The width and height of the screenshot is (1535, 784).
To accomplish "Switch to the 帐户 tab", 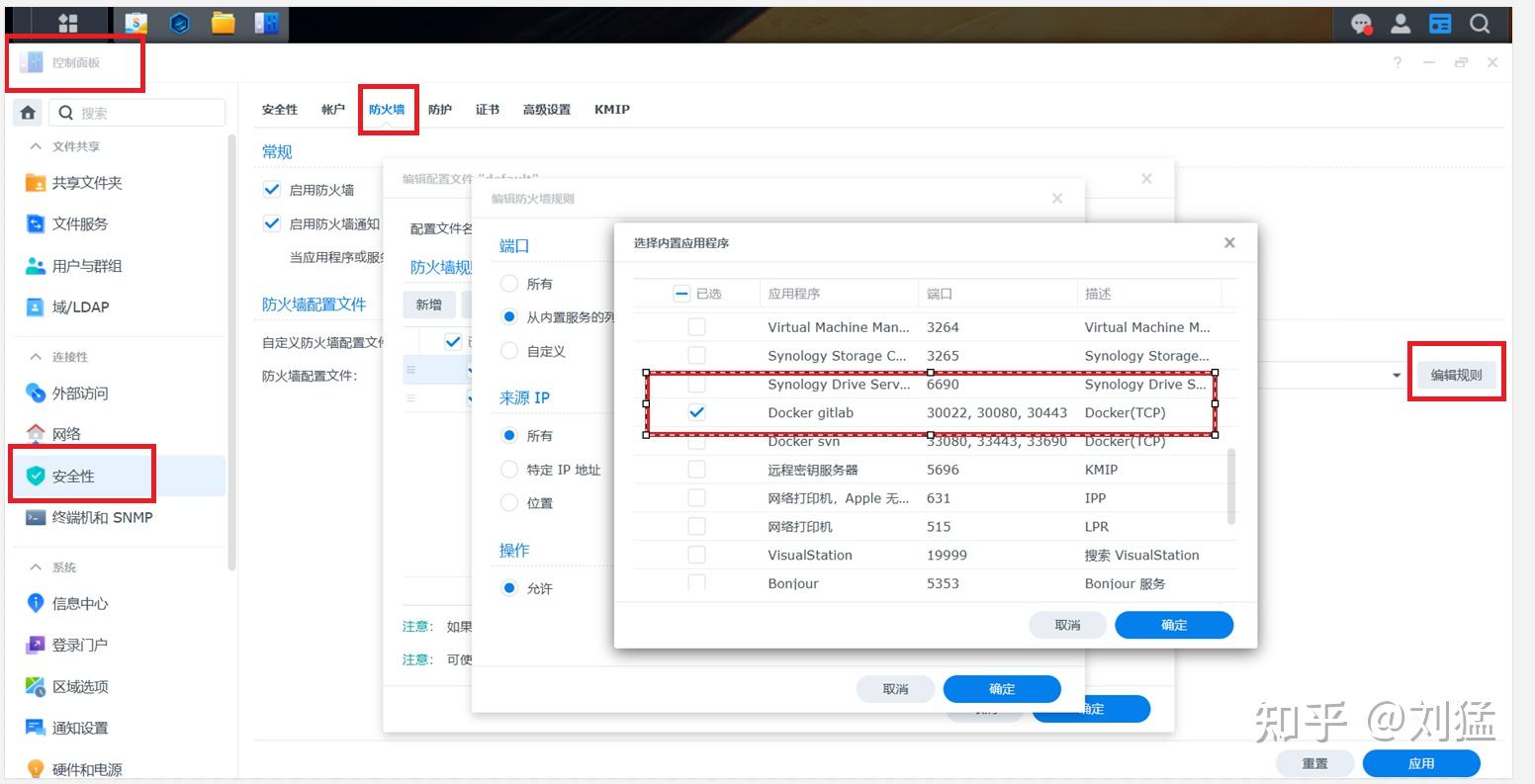I will (x=333, y=110).
